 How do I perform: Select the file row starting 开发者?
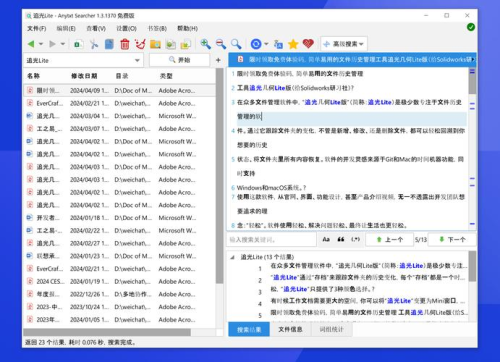119,218
